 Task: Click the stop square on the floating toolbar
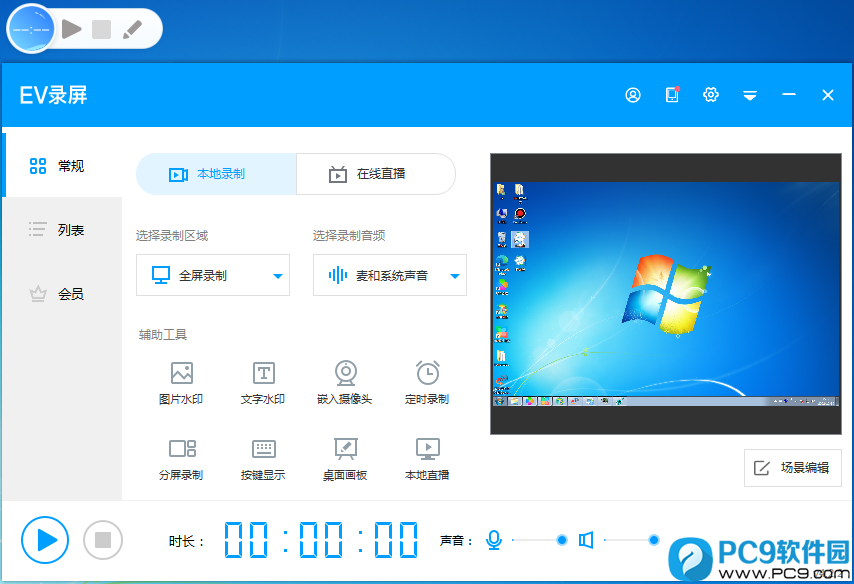101,29
